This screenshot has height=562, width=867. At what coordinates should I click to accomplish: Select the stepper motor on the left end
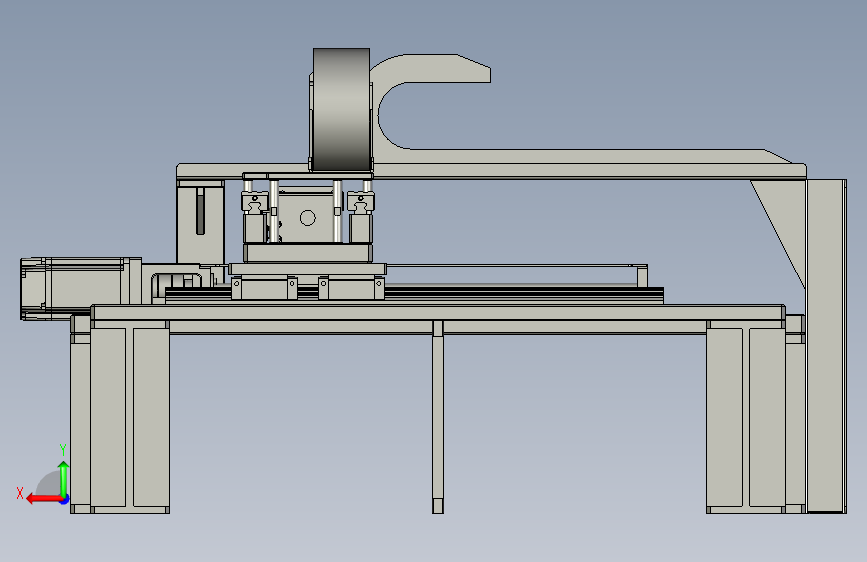tap(81, 288)
